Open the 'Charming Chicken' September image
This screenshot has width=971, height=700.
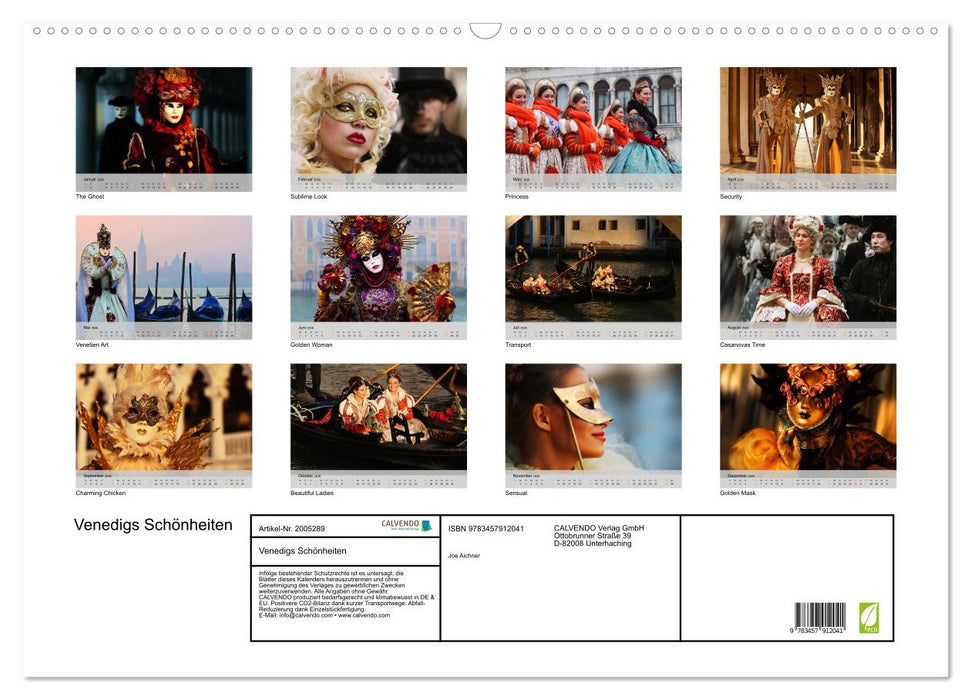(x=164, y=417)
